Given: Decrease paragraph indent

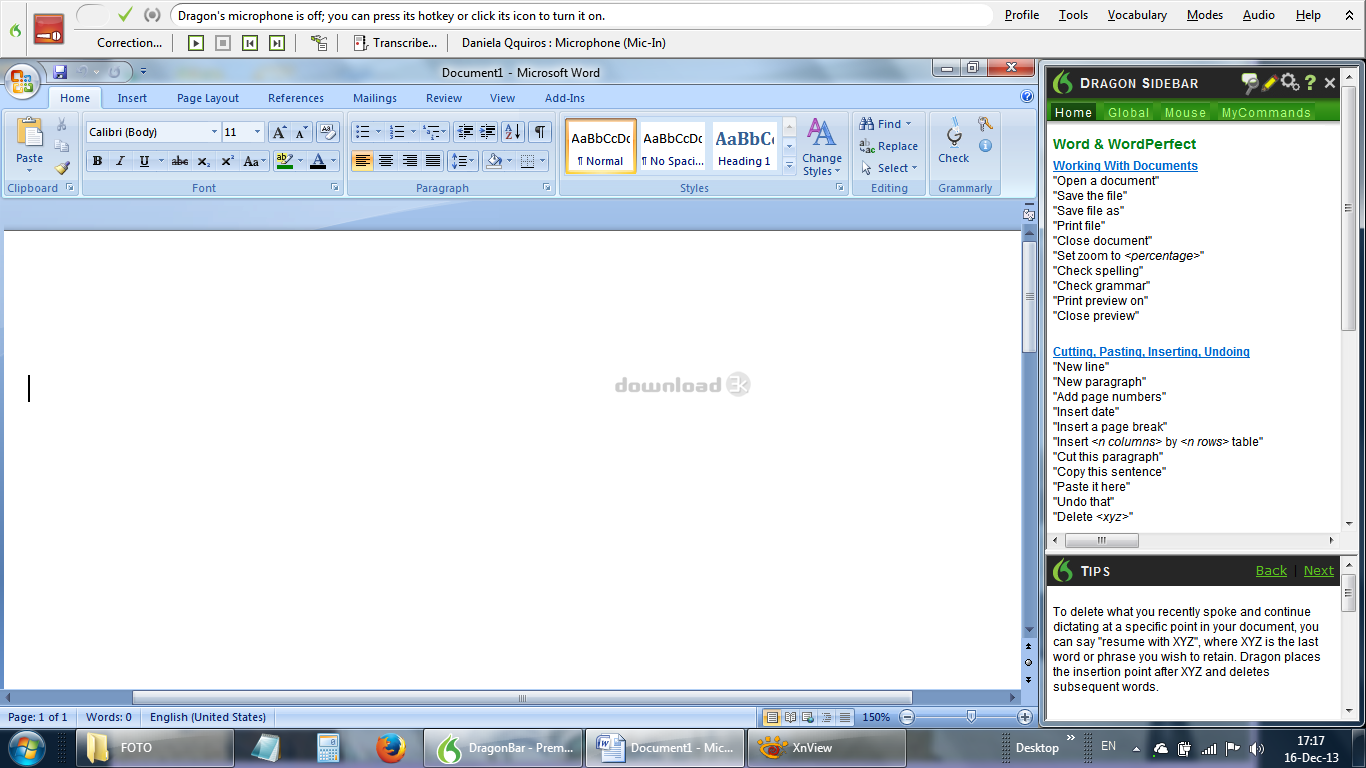Looking at the screenshot, I should point(464,132).
